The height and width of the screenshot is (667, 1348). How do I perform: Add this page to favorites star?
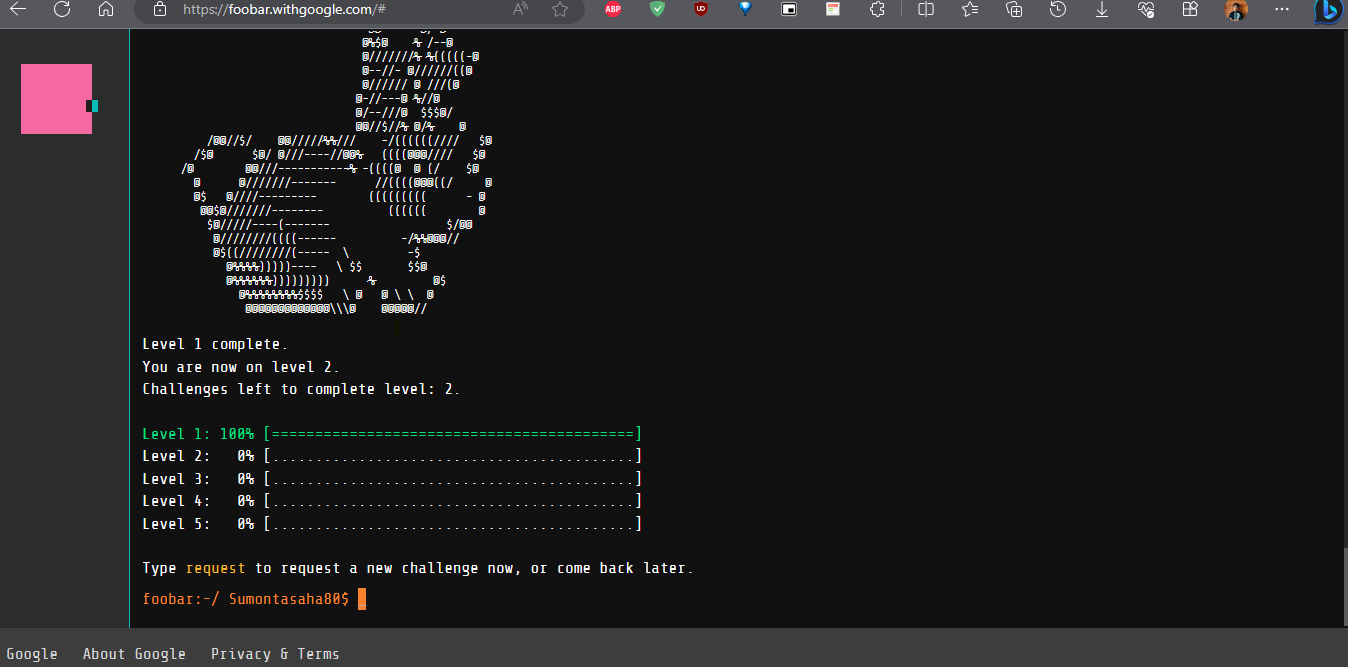[x=560, y=9]
